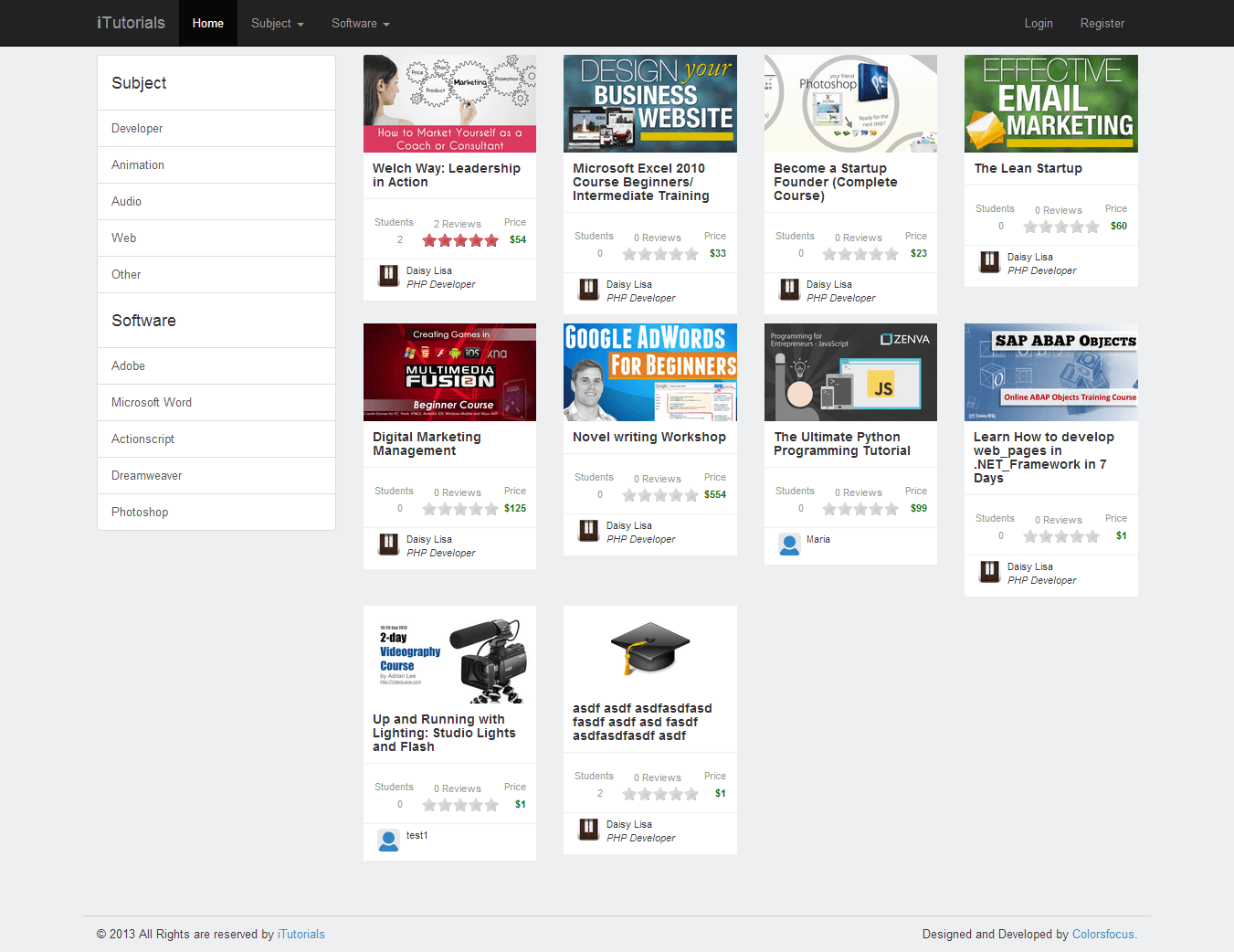Click Daisy Lisa avatar on The Lean Startup card
Image resolution: width=1234 pixels, height=952 pixels.
pos(989,261)
